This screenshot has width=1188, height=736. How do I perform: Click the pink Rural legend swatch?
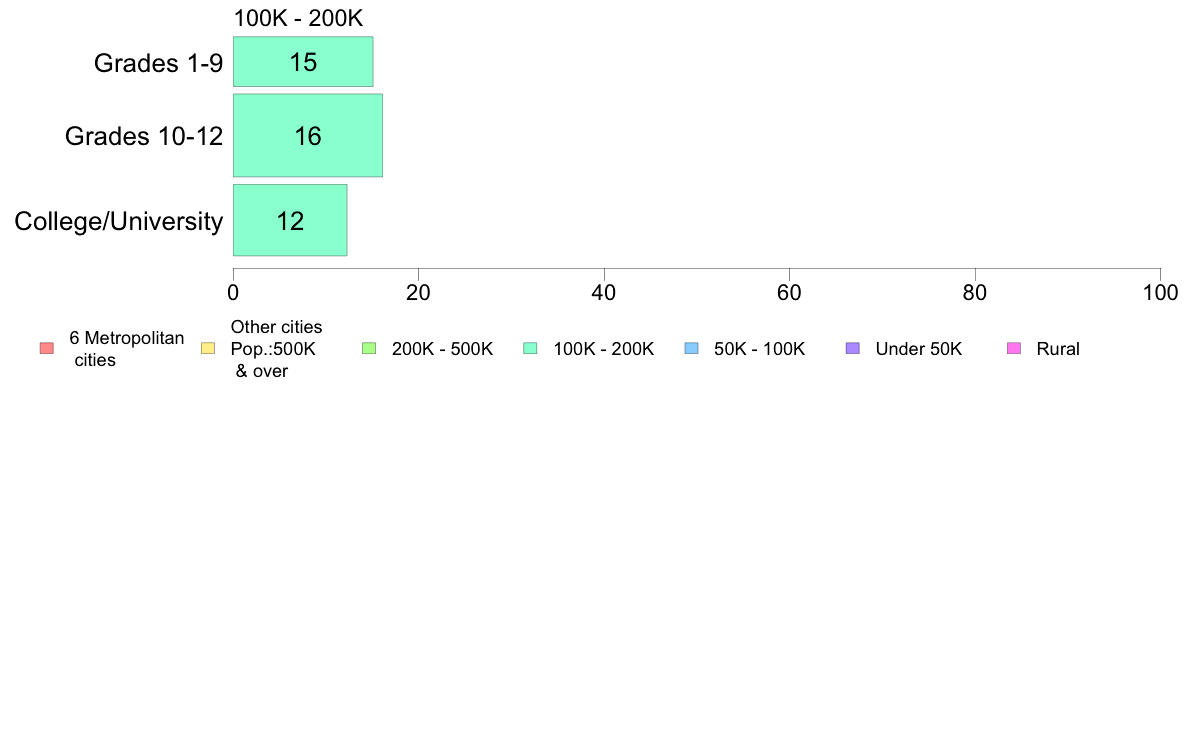(x=1014, y=349)
